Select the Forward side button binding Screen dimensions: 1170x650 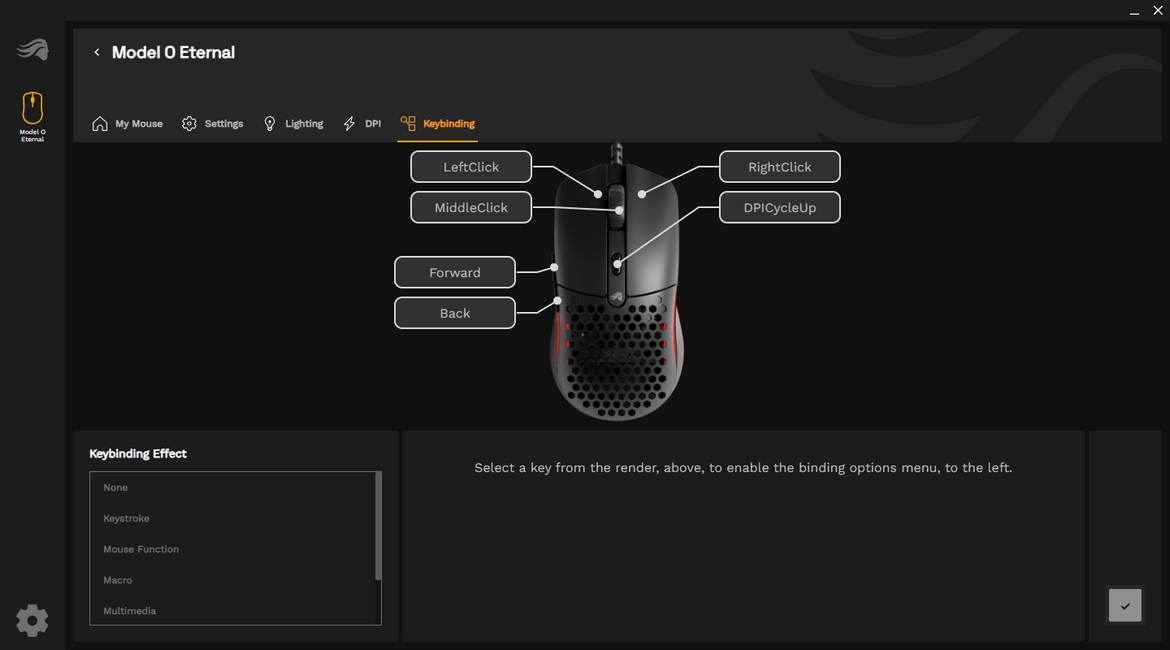(x=454, y=272)
